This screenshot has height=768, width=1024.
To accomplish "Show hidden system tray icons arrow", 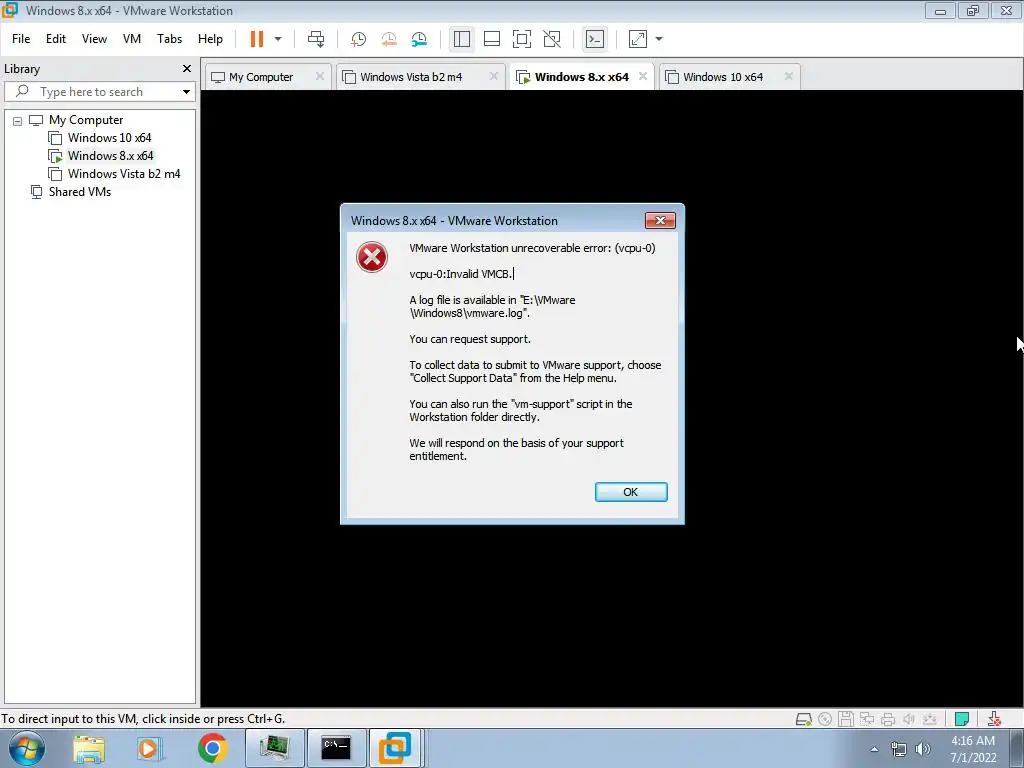I will tap(874, 750).
